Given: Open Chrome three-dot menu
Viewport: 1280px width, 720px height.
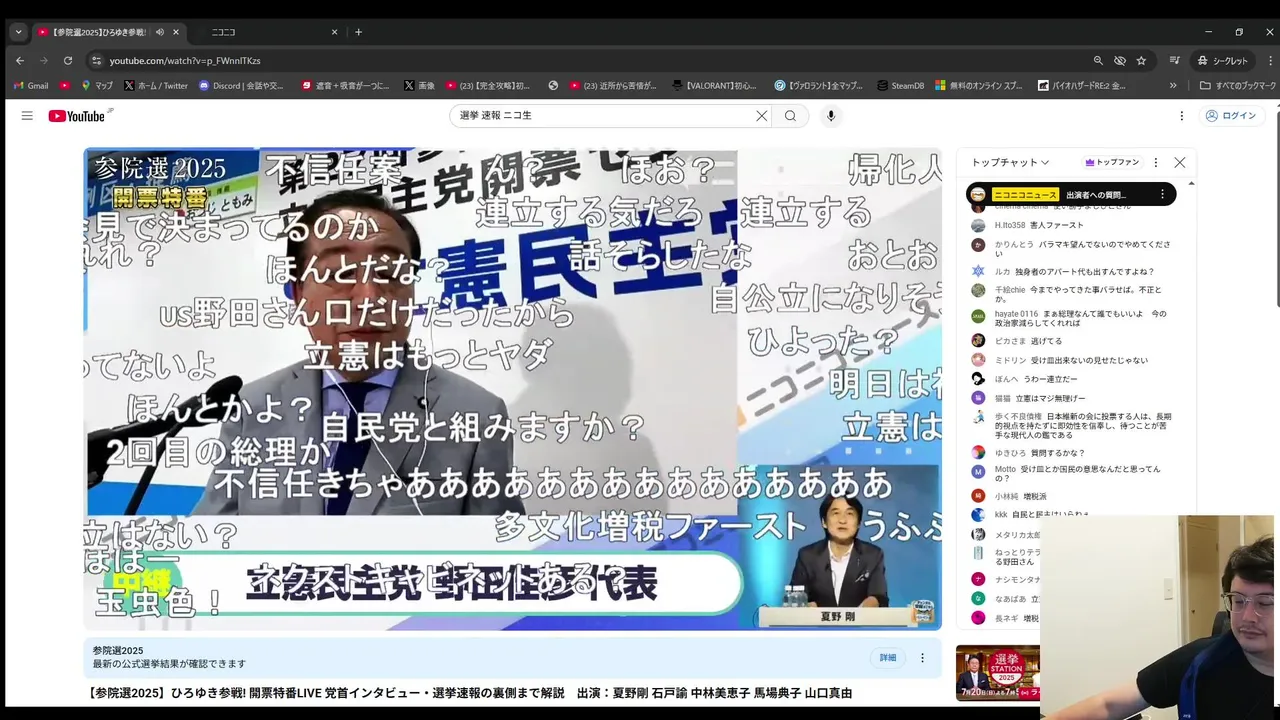Looking at the screenshot, I should click(x=1269, y=60).
